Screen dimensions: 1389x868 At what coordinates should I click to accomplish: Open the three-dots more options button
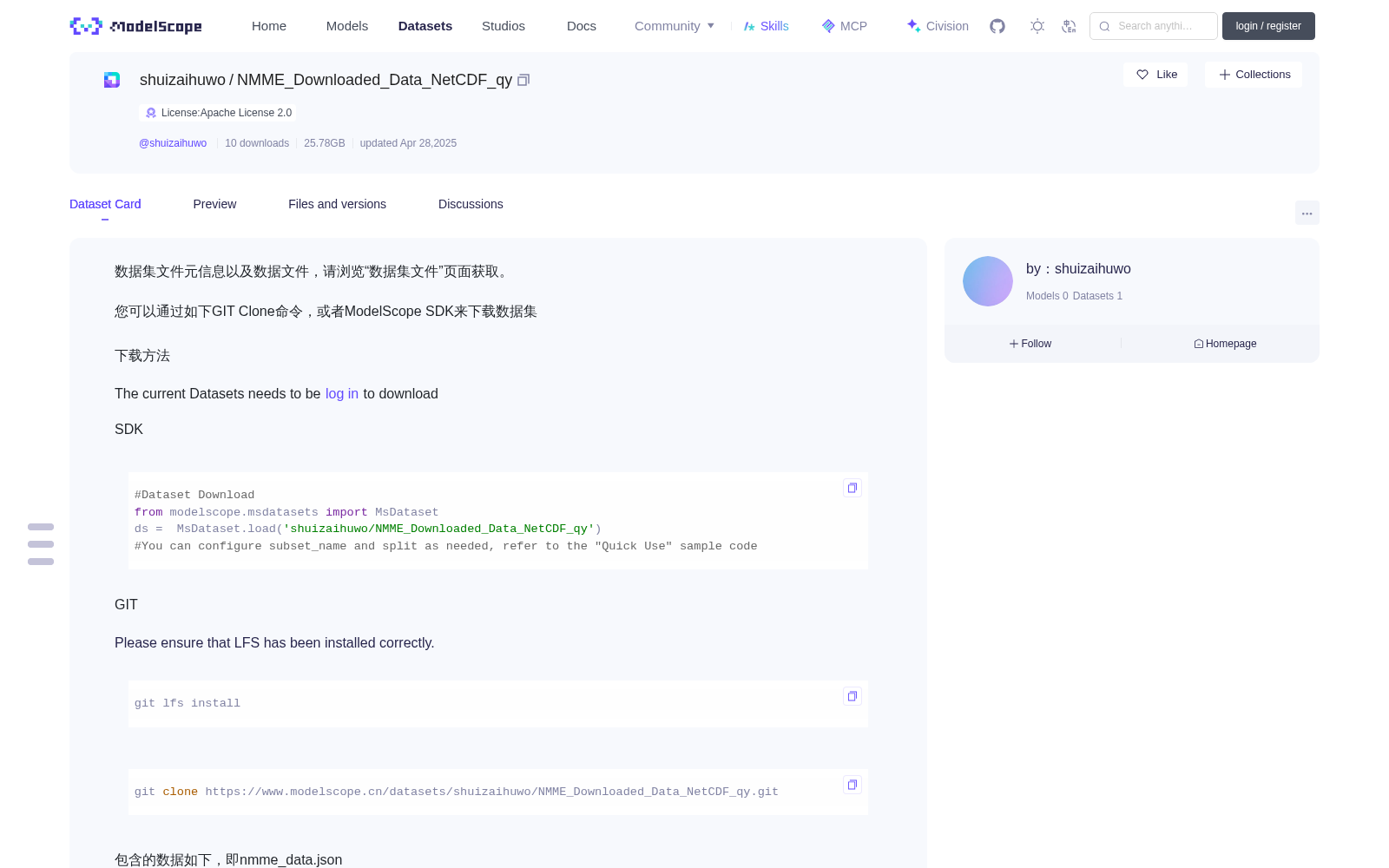coord(1307,214)
